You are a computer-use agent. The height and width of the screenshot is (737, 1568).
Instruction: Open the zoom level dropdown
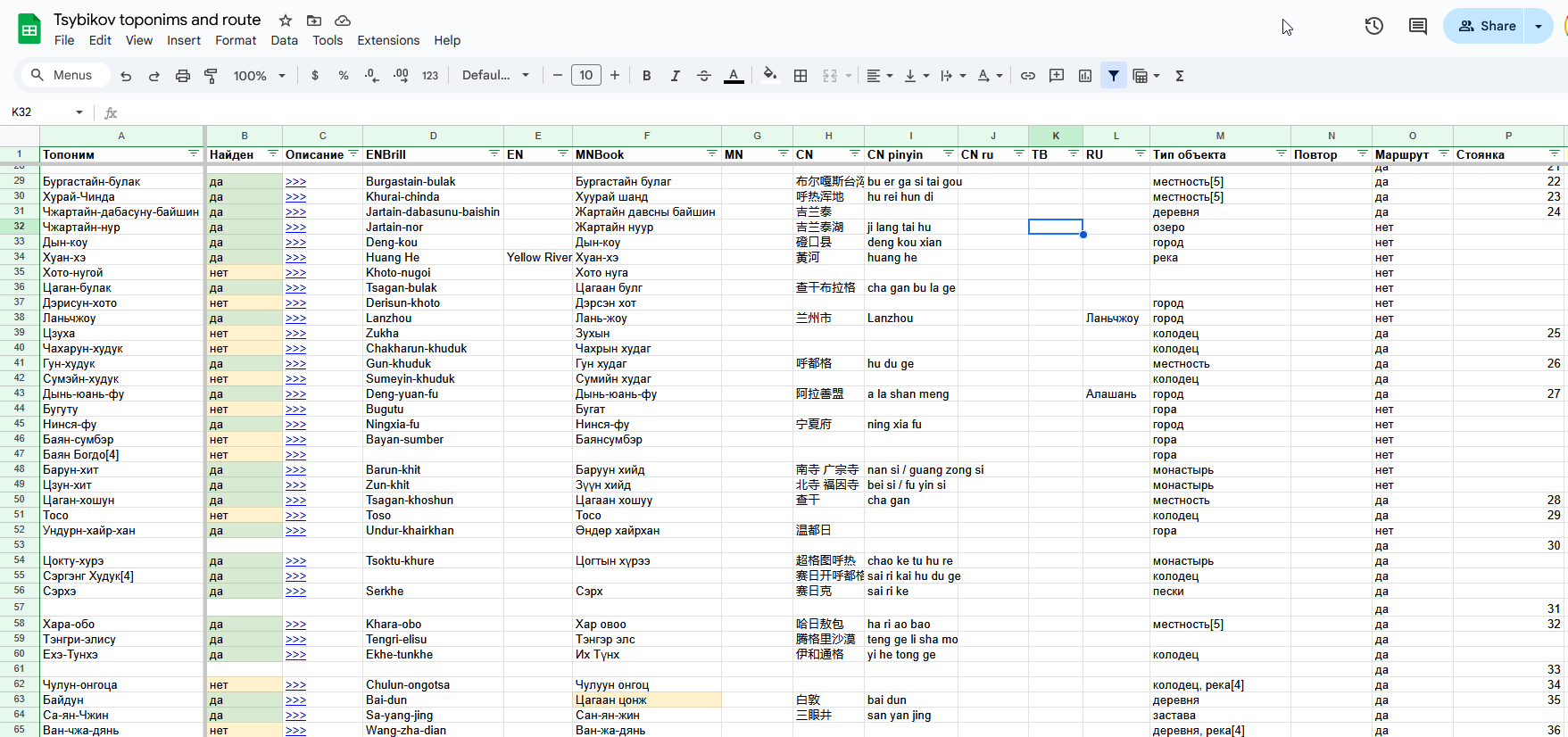259,76
